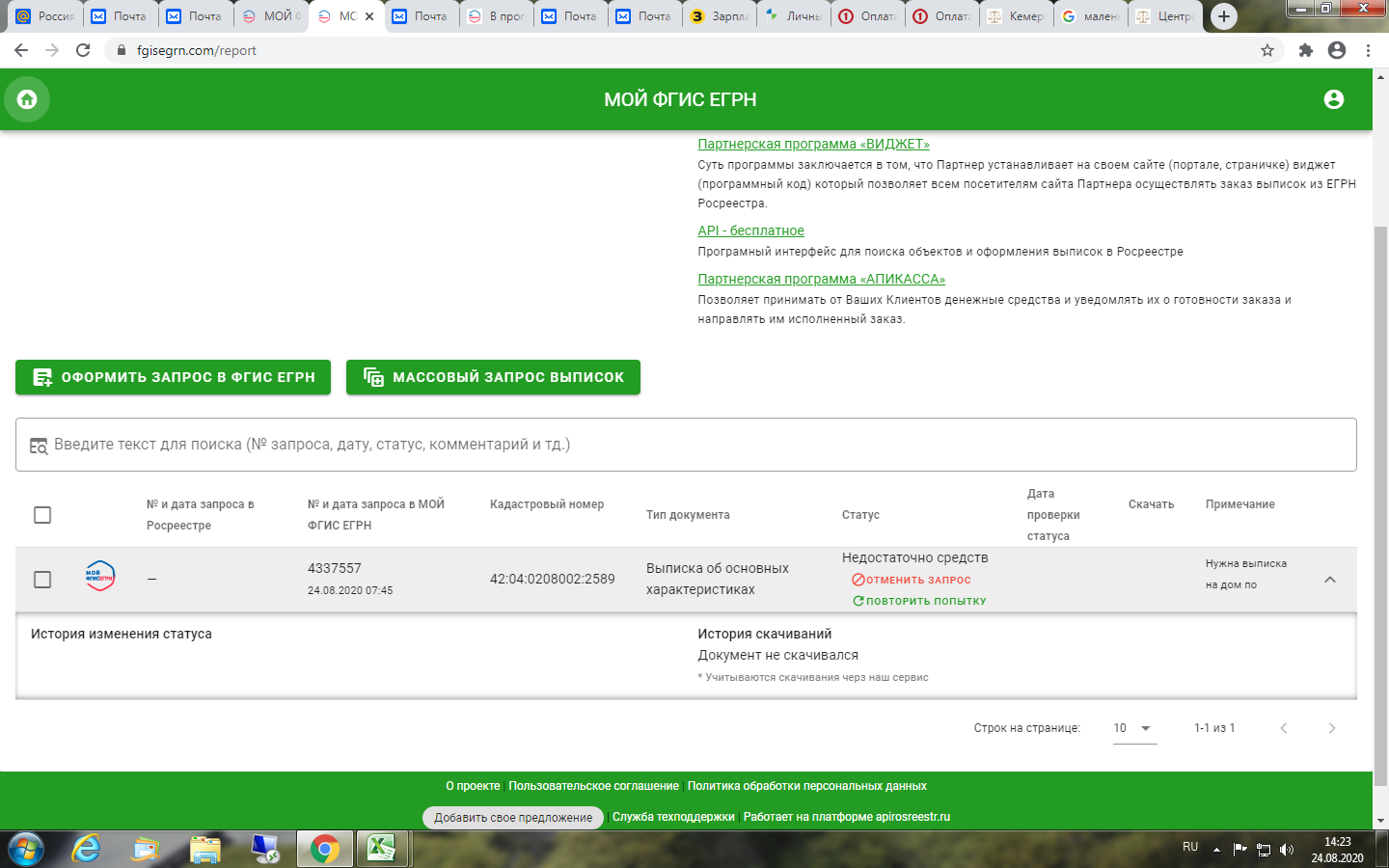Go back with browser back arrow
1389x868 pixels.
click(21, 50)
